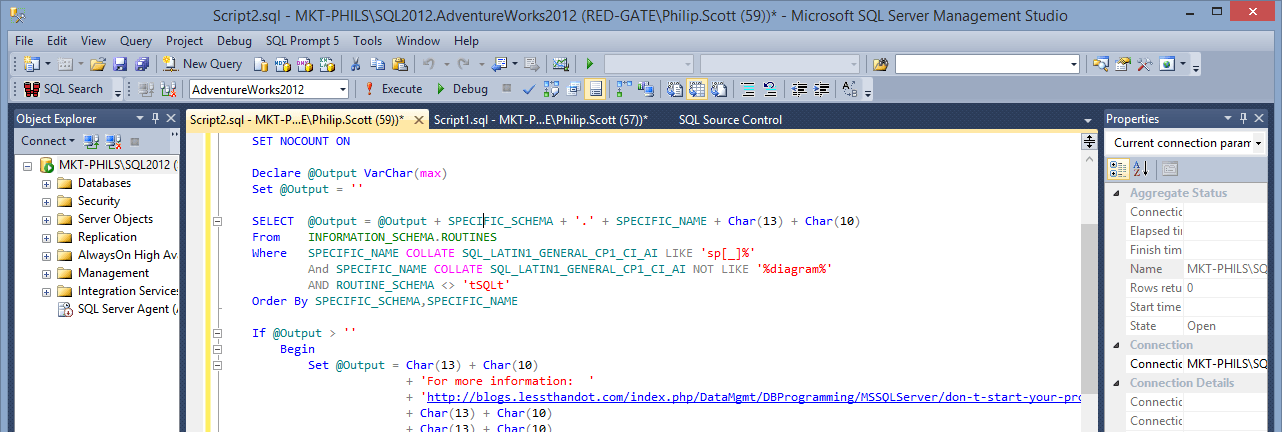The height and width of the screenshot is (432, 1282).
Task: Undo the last edit
Action: point(429,64)
